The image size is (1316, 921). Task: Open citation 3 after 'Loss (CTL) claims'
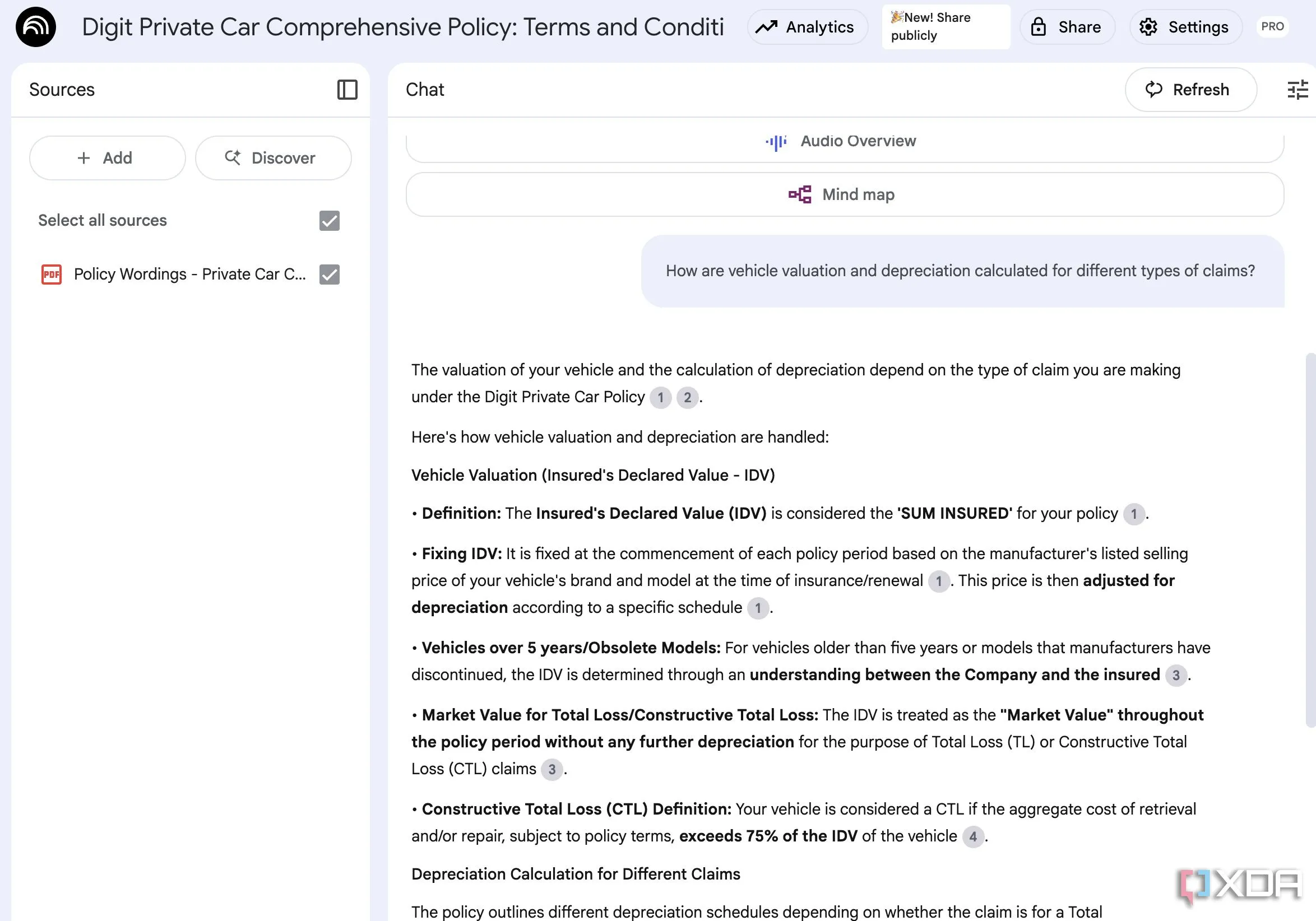552,770
